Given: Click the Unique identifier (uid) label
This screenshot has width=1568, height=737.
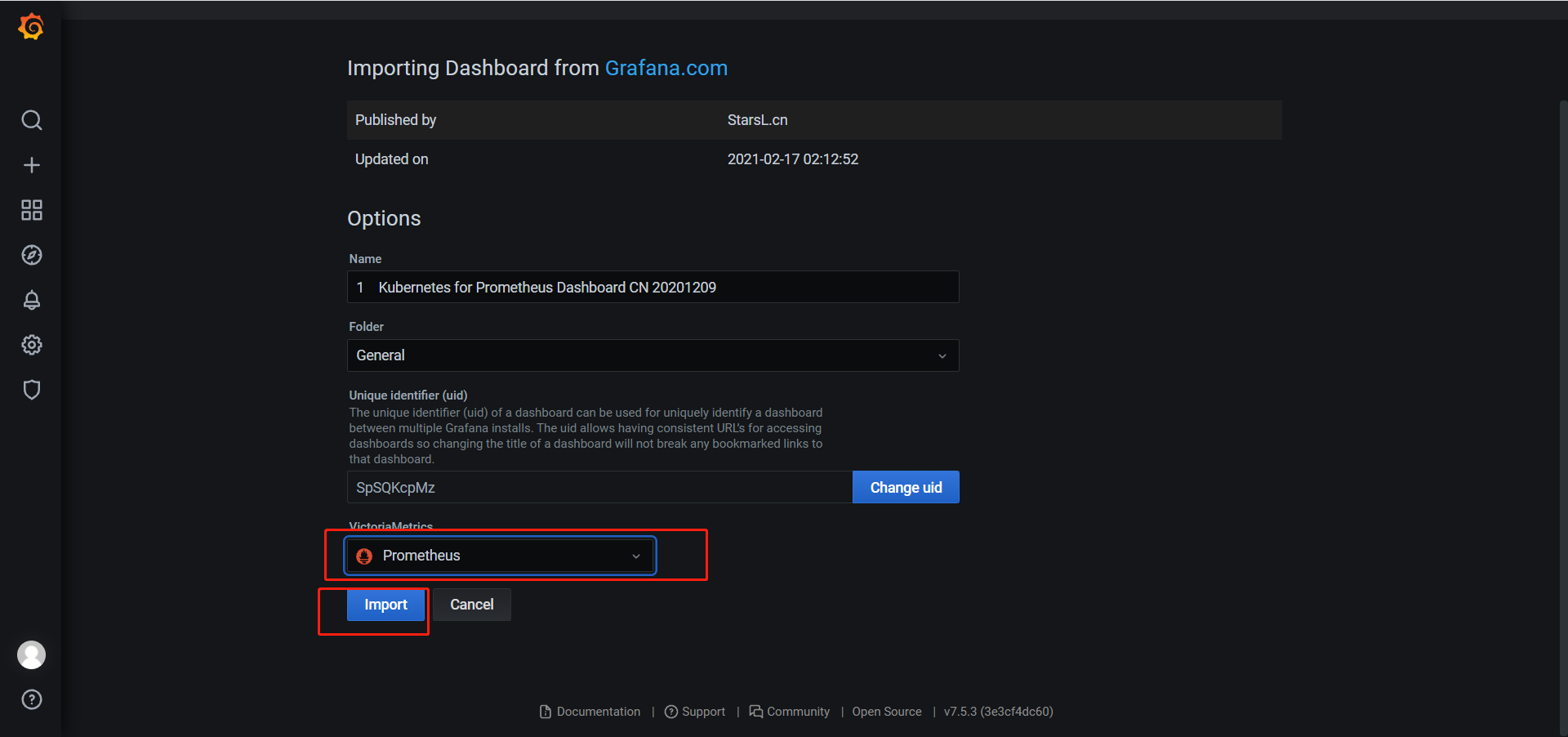Looking at the screenshot, I should pos(408,395).
